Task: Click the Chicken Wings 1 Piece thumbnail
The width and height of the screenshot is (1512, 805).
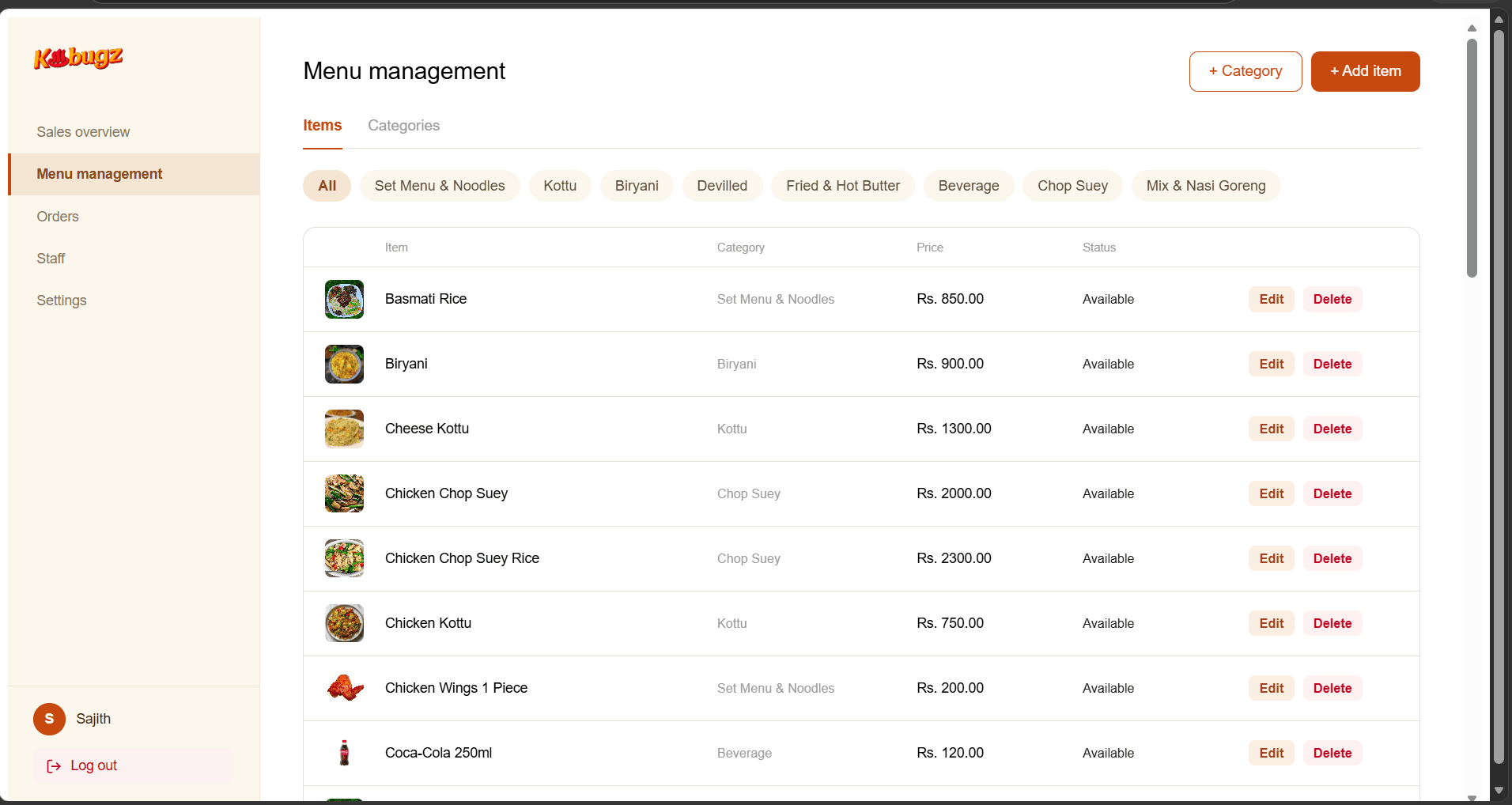Action: [344, 688]
